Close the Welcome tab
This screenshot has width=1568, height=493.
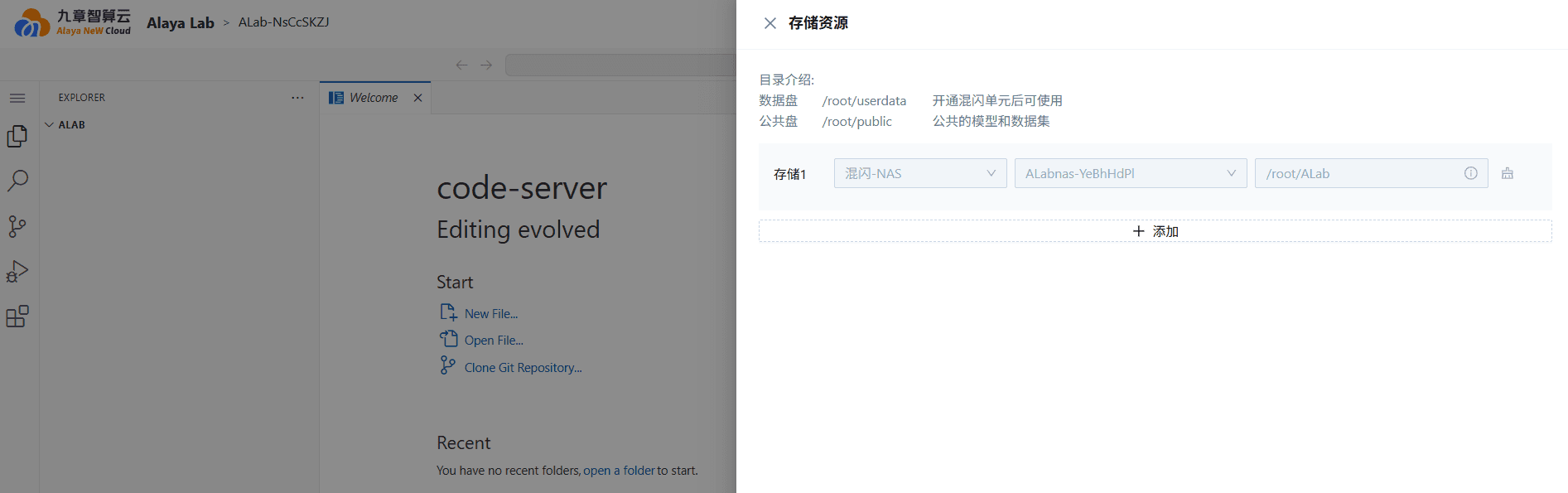click(x=418, y=98)
